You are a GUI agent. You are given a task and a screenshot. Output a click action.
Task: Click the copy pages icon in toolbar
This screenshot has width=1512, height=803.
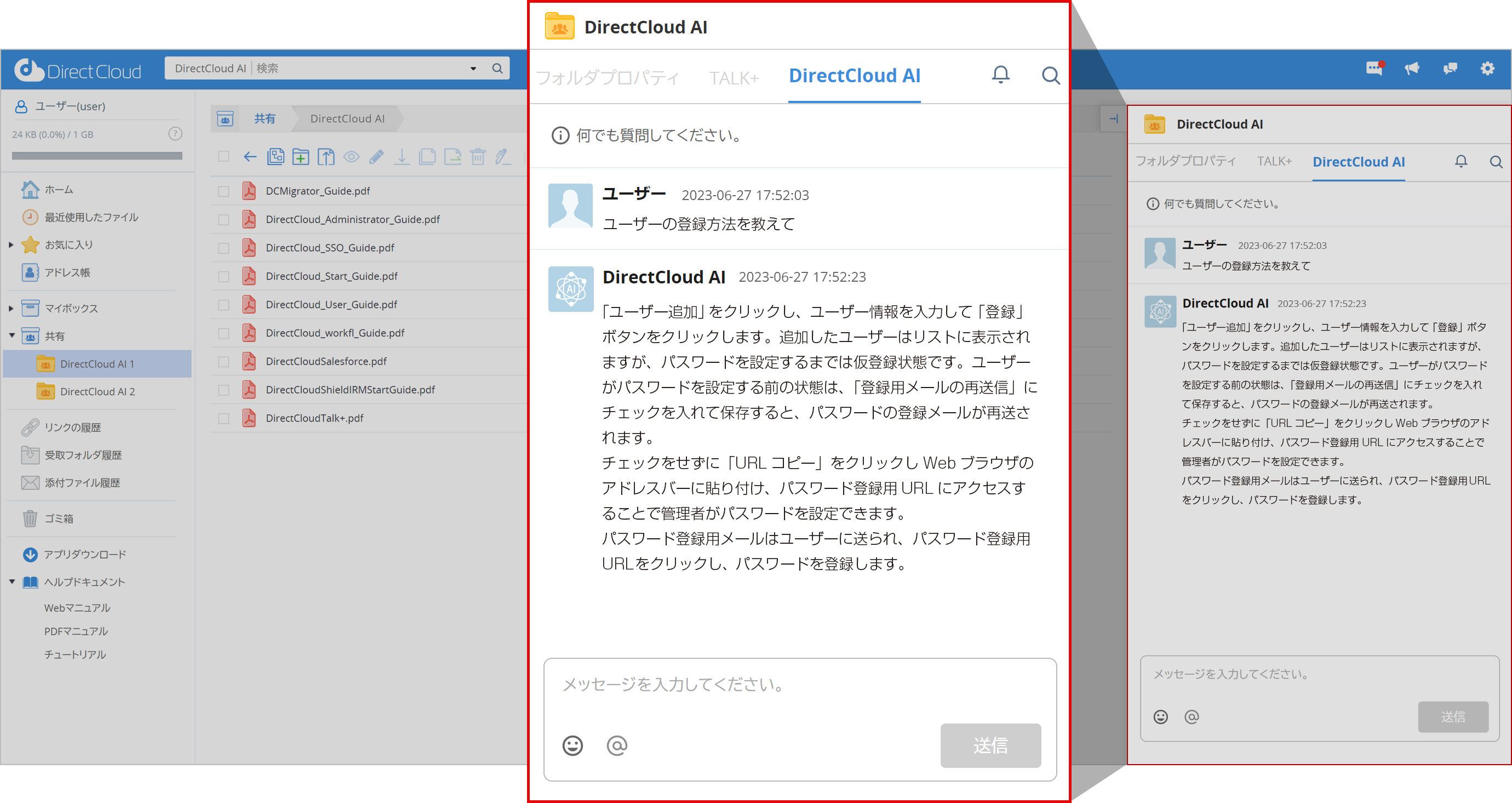coord(427,157)
